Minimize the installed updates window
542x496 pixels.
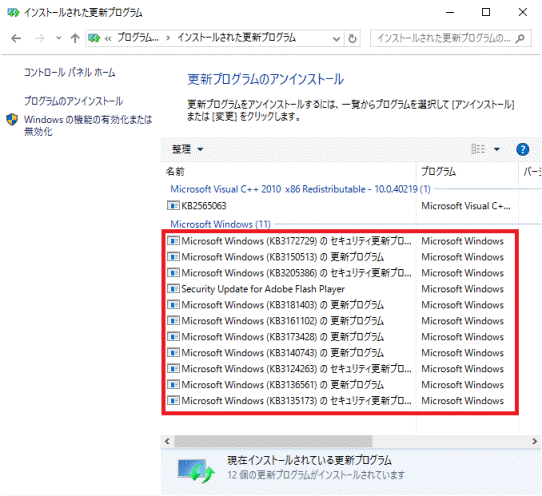450,12
